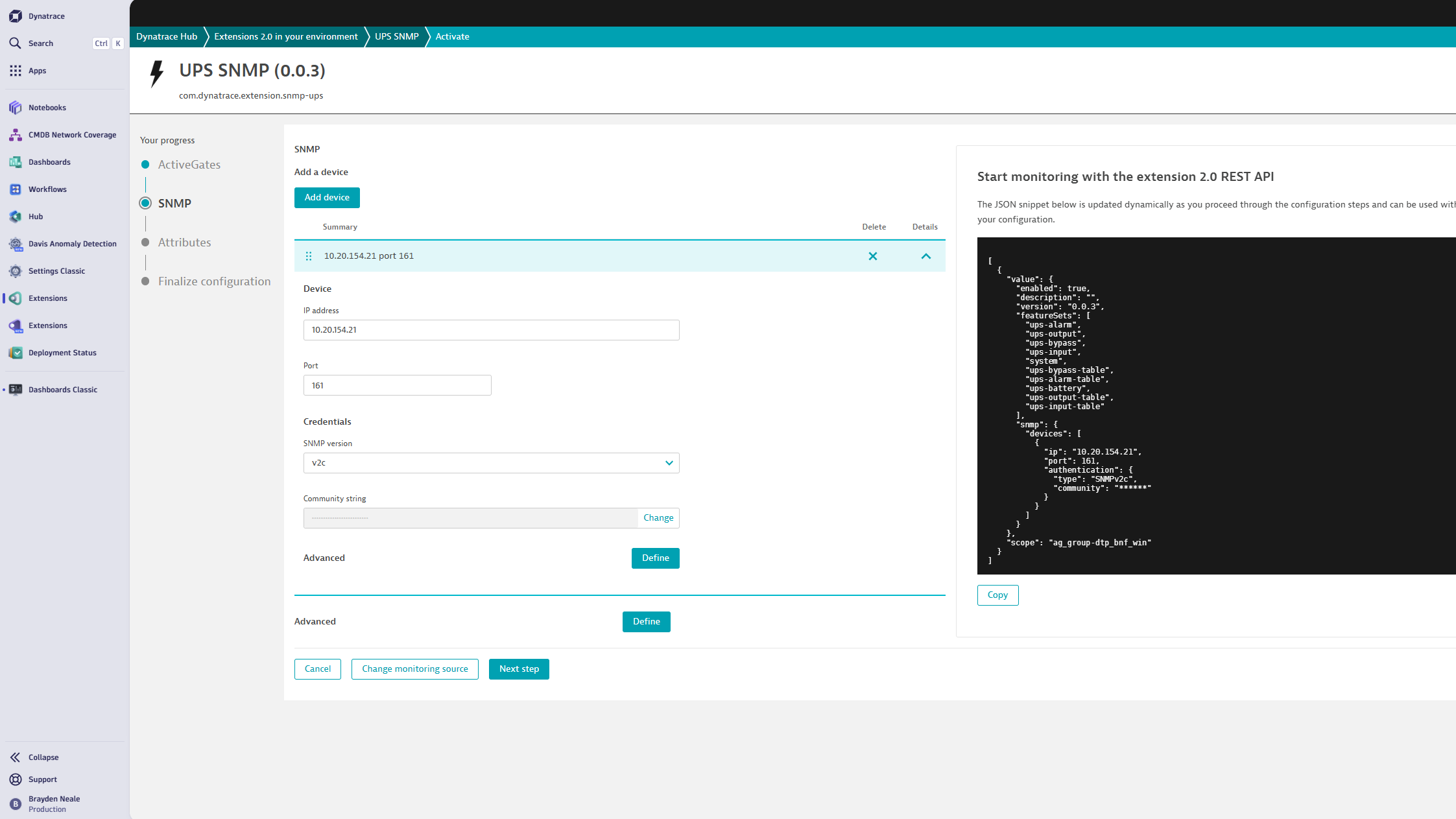This screenshot has height=819, width=1456.
Task: Focus the Port input field
Action: click(397, 385)
